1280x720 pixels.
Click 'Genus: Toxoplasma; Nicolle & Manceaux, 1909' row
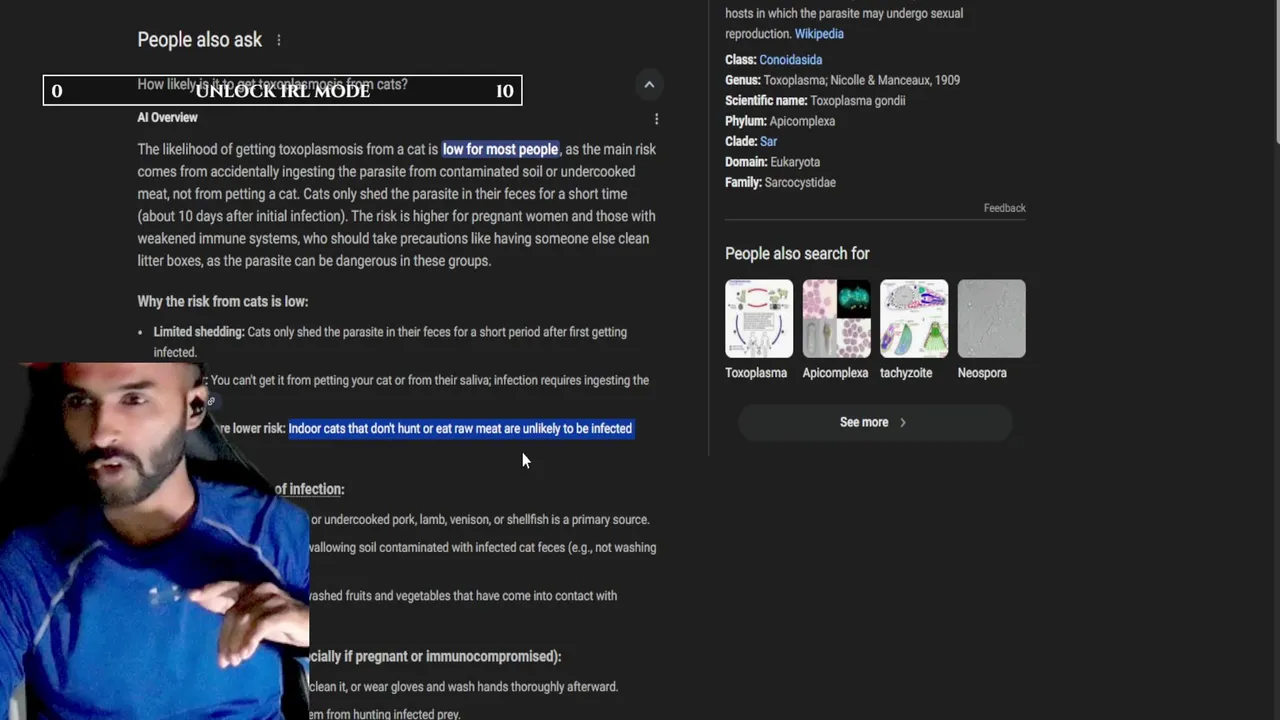tap(842, 80)
